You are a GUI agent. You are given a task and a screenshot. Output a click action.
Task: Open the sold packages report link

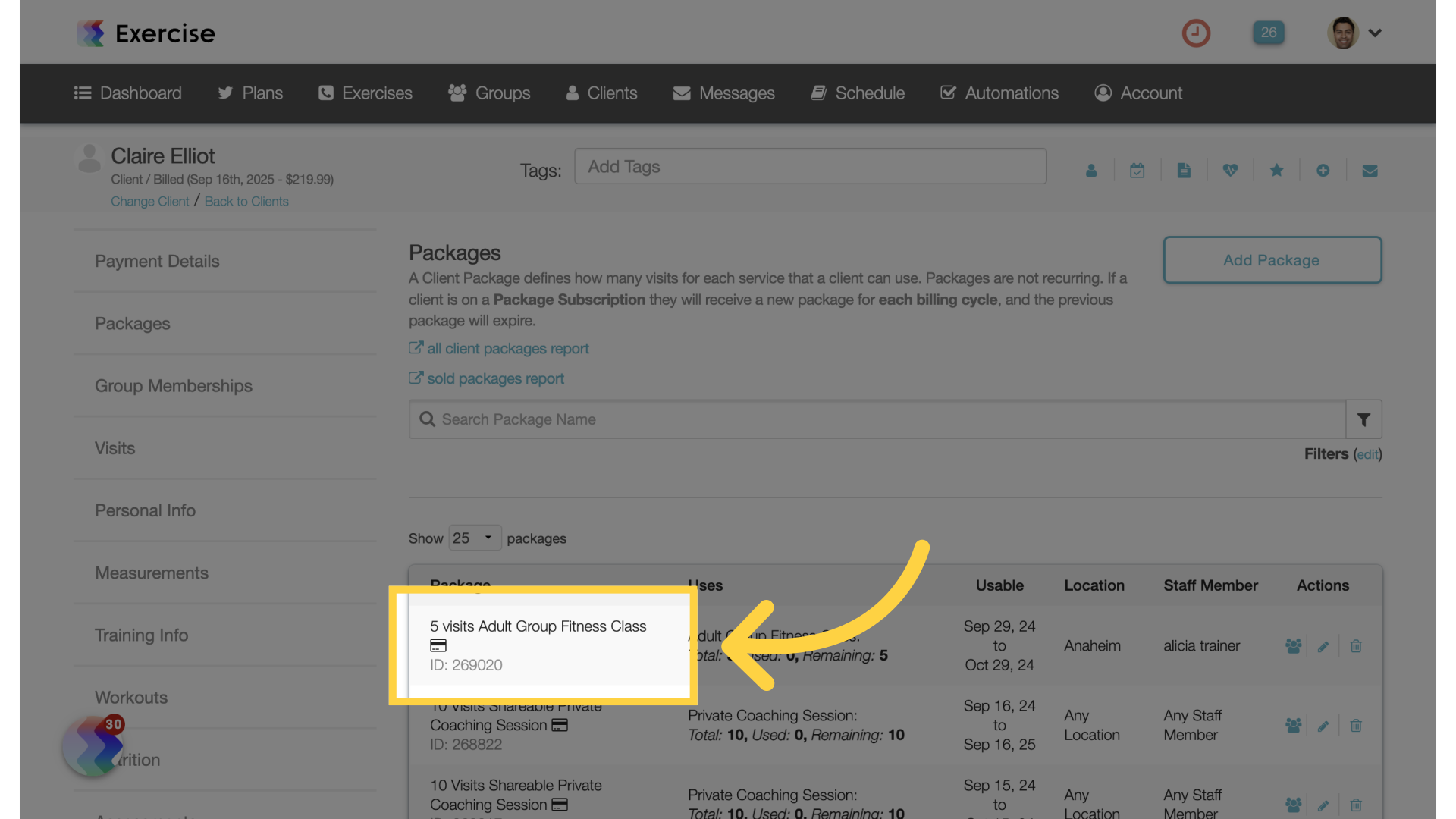point(487,378)
